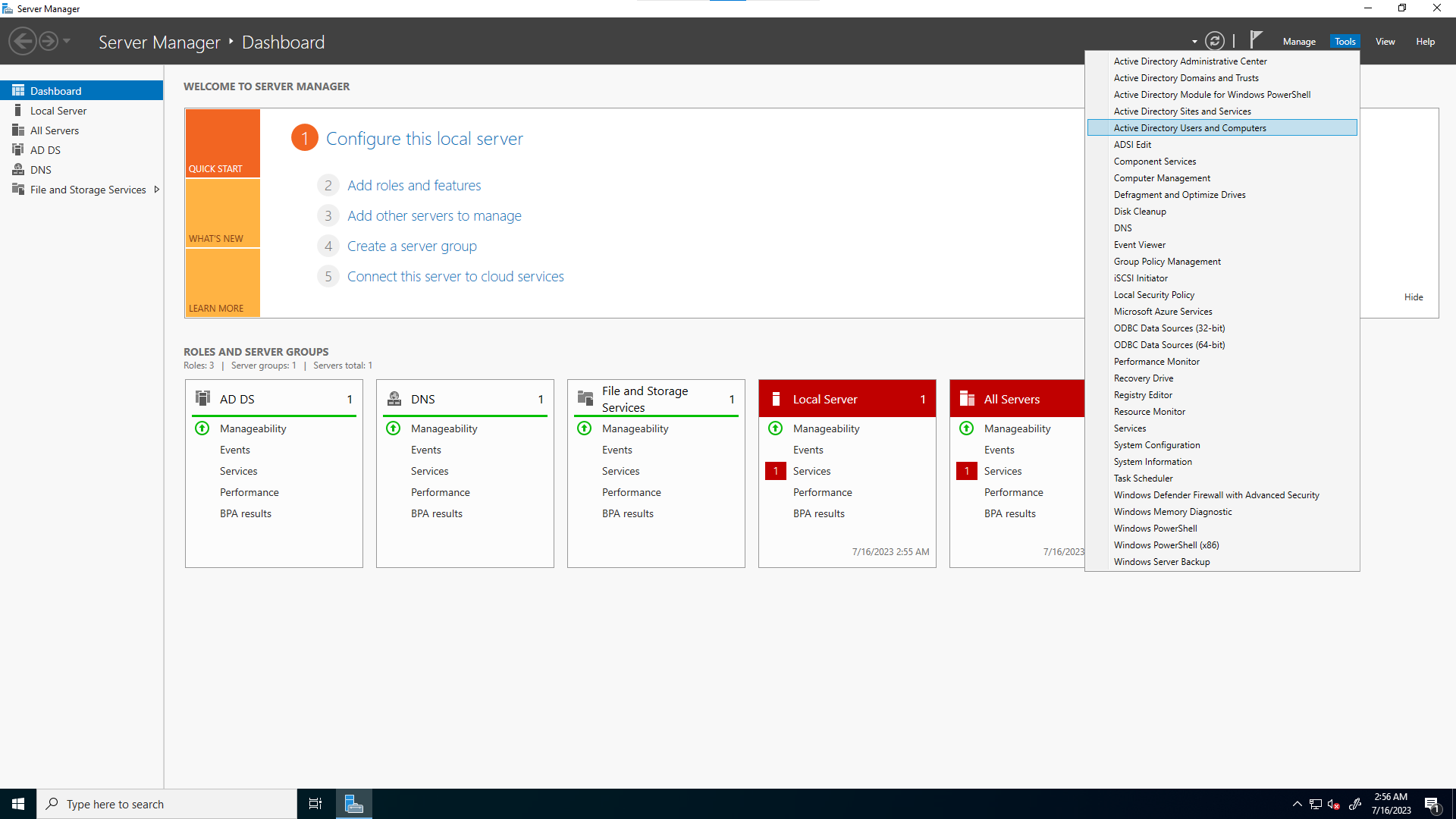Open Computer Management from Tools menu
This screenshot has height=819, width=1456.
pyautogui.click(x=1222, y=178)
